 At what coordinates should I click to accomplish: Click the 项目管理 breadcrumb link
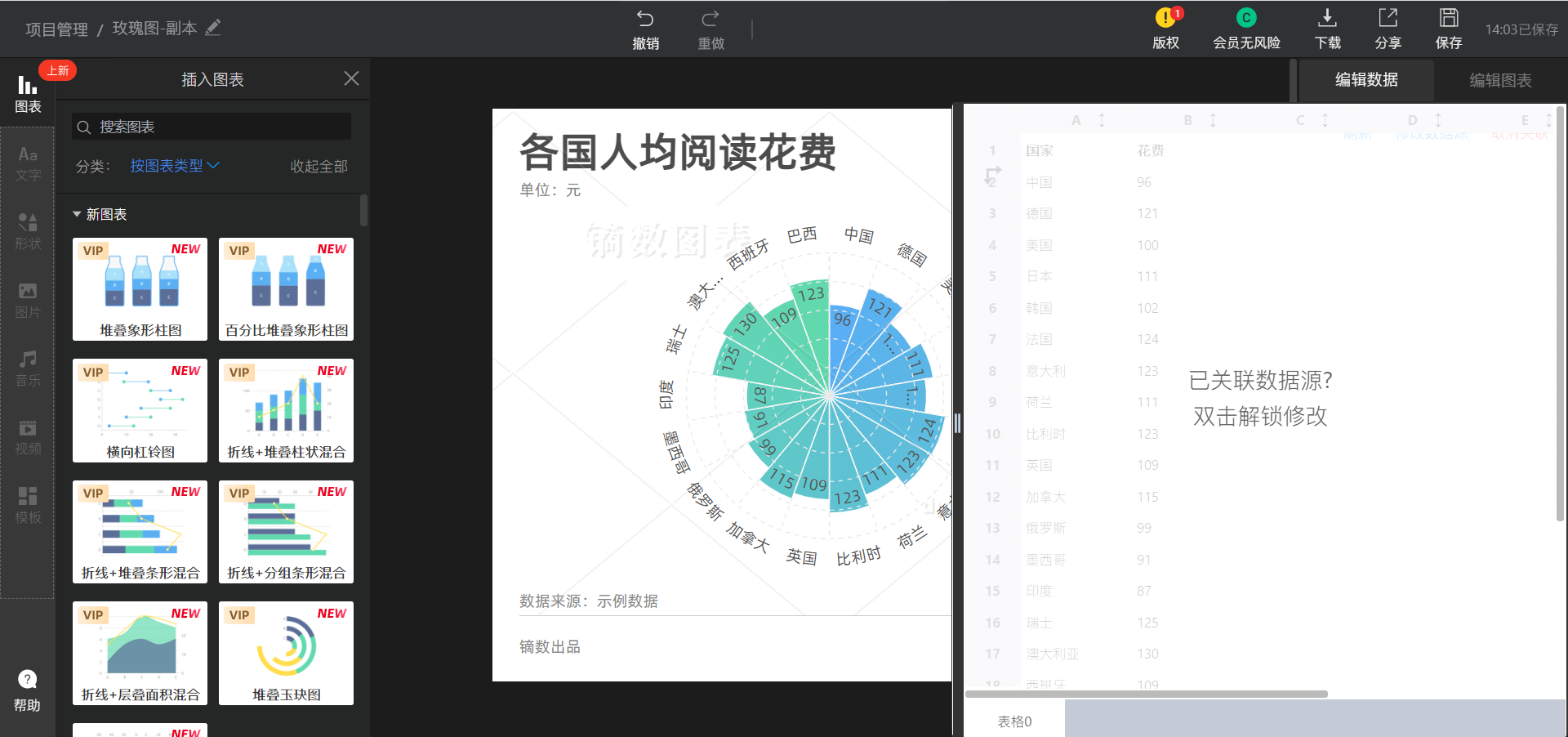56,29
